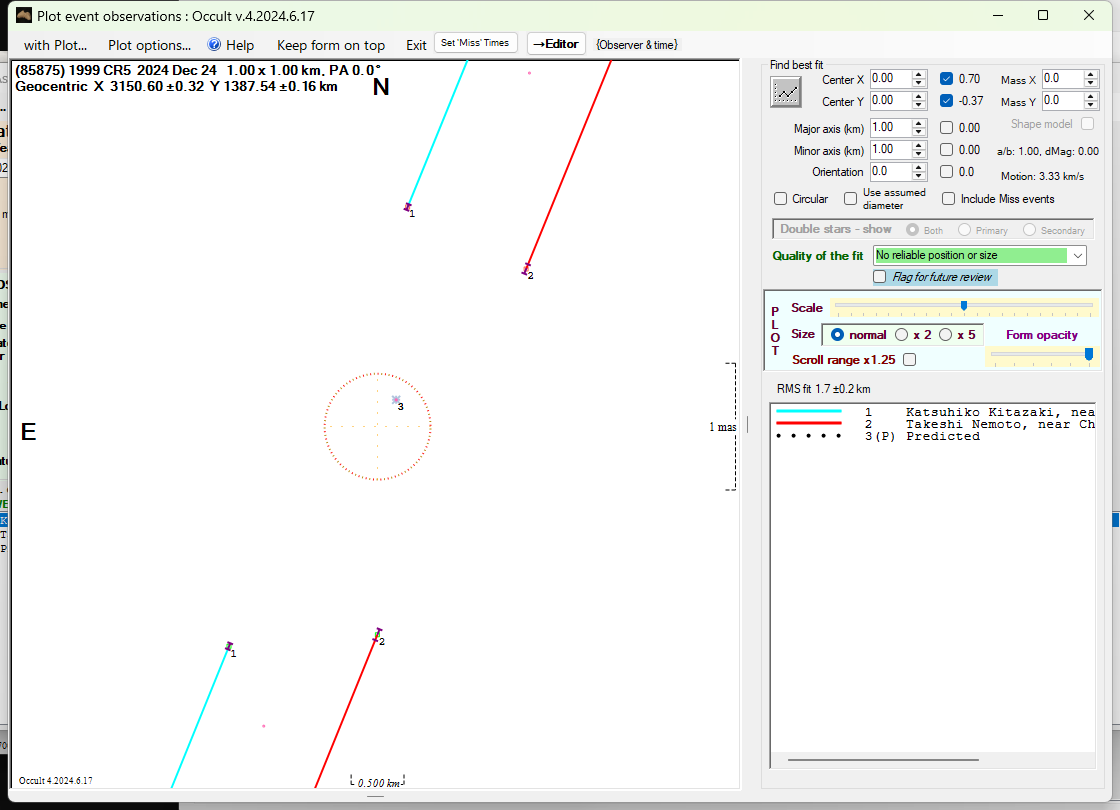
Task: Click the Find best fit graph icon
Action: tap(786, 92)
